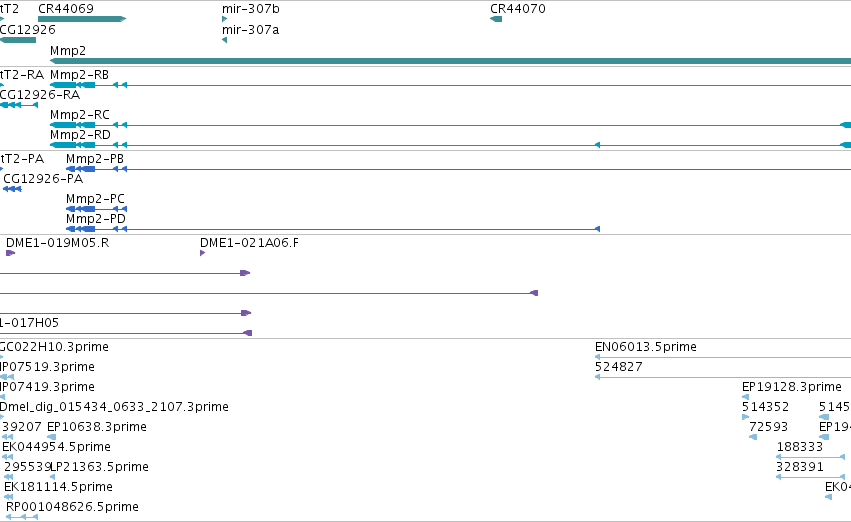Click the CG12926-RA transcript label

click(x=40, y=95)
